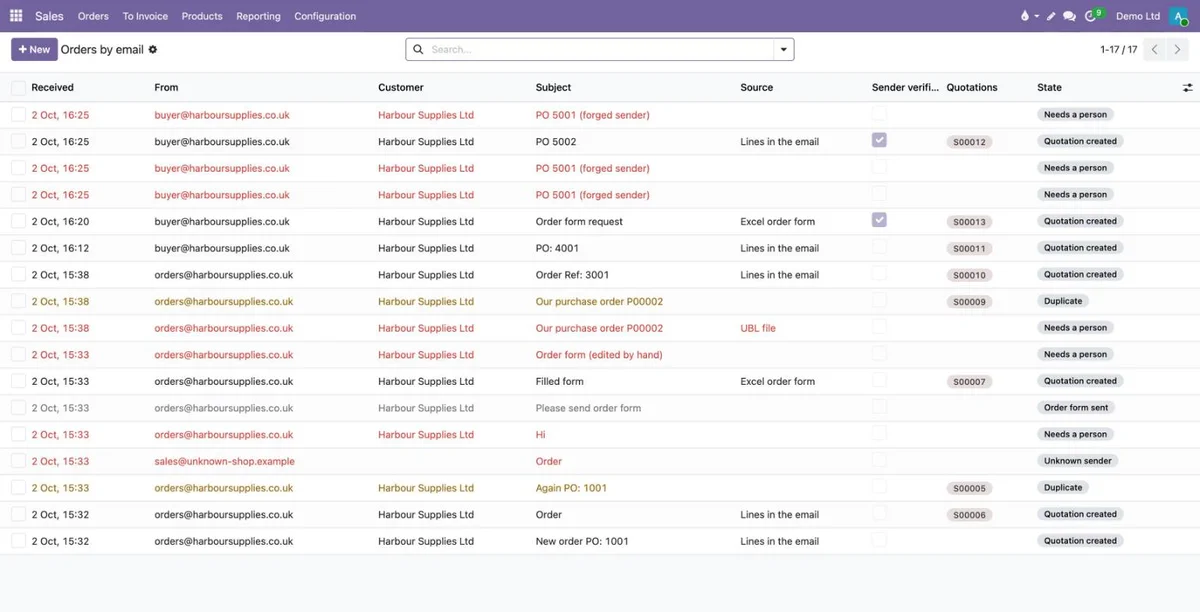This screenshot has height=612, width=1200.
Task: Toggle the select-all checkbox in table header
Action: click(x=18, y=88)
